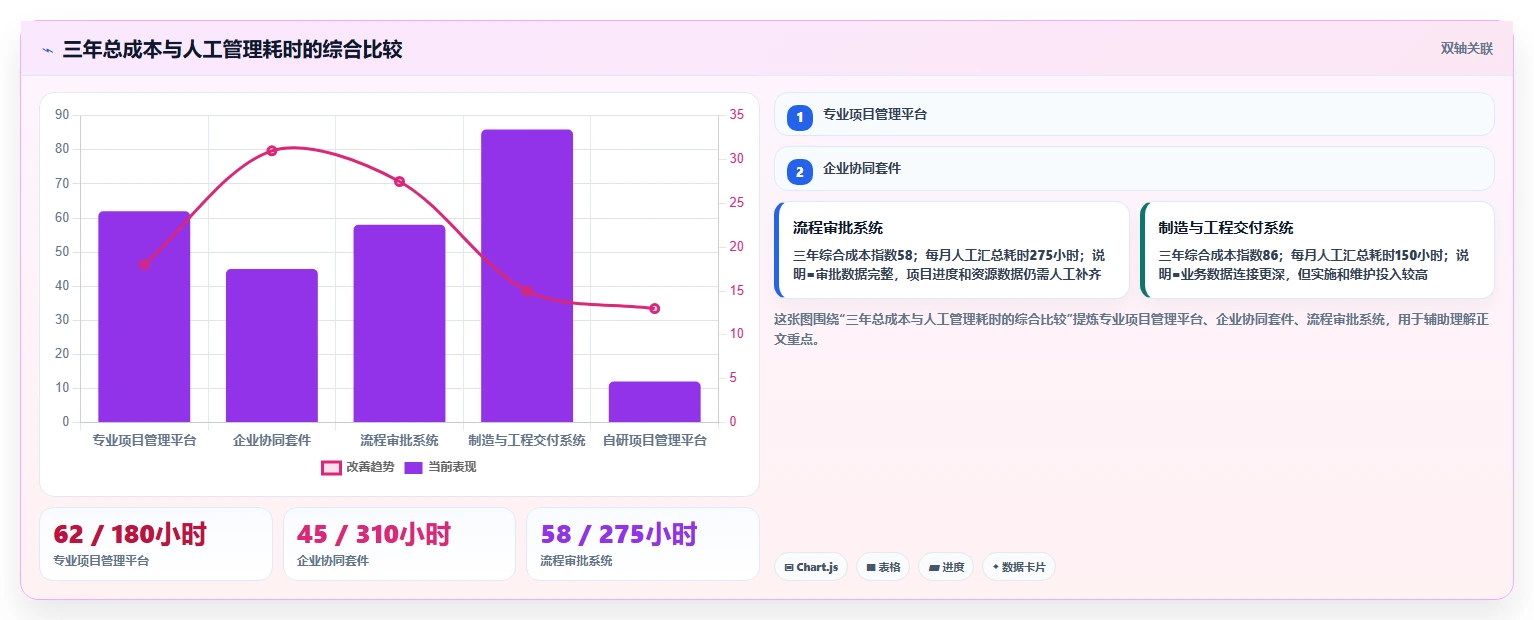Click the right axis value 35
This screenshot has width=1534, height=620.
click(736, 115)
